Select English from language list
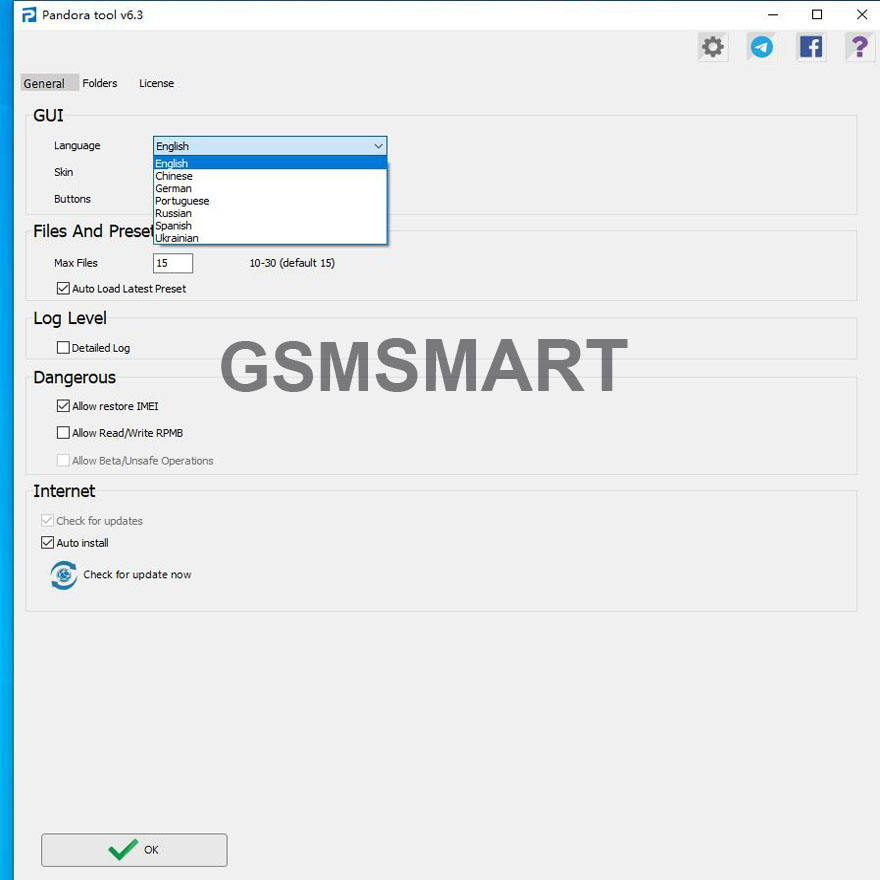Viewport: 880px width, 880px height. pos(270,163)
